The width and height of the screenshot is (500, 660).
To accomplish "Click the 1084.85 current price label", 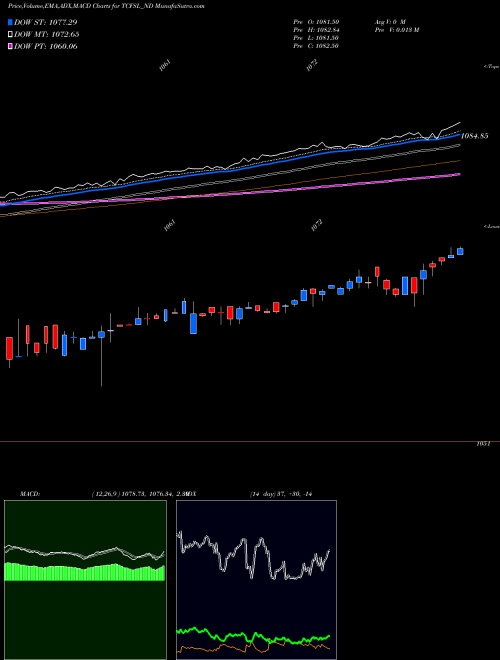I will pyautogui.click(x=475, y=136).
